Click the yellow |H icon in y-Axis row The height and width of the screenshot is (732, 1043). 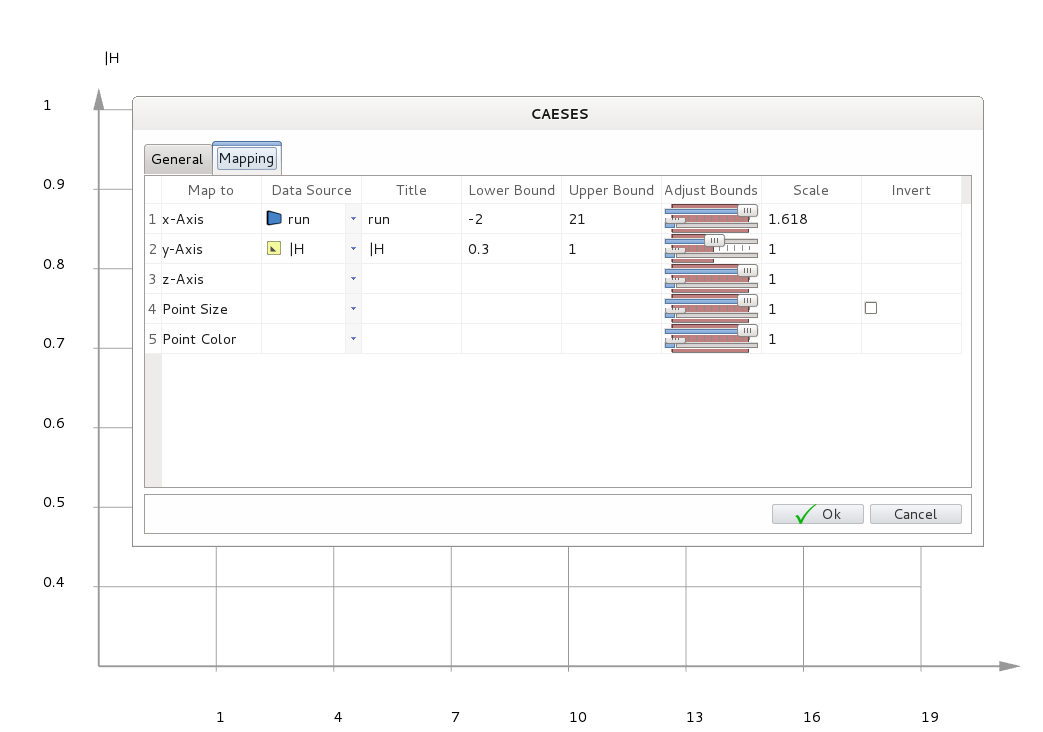(x=274, y=248)
